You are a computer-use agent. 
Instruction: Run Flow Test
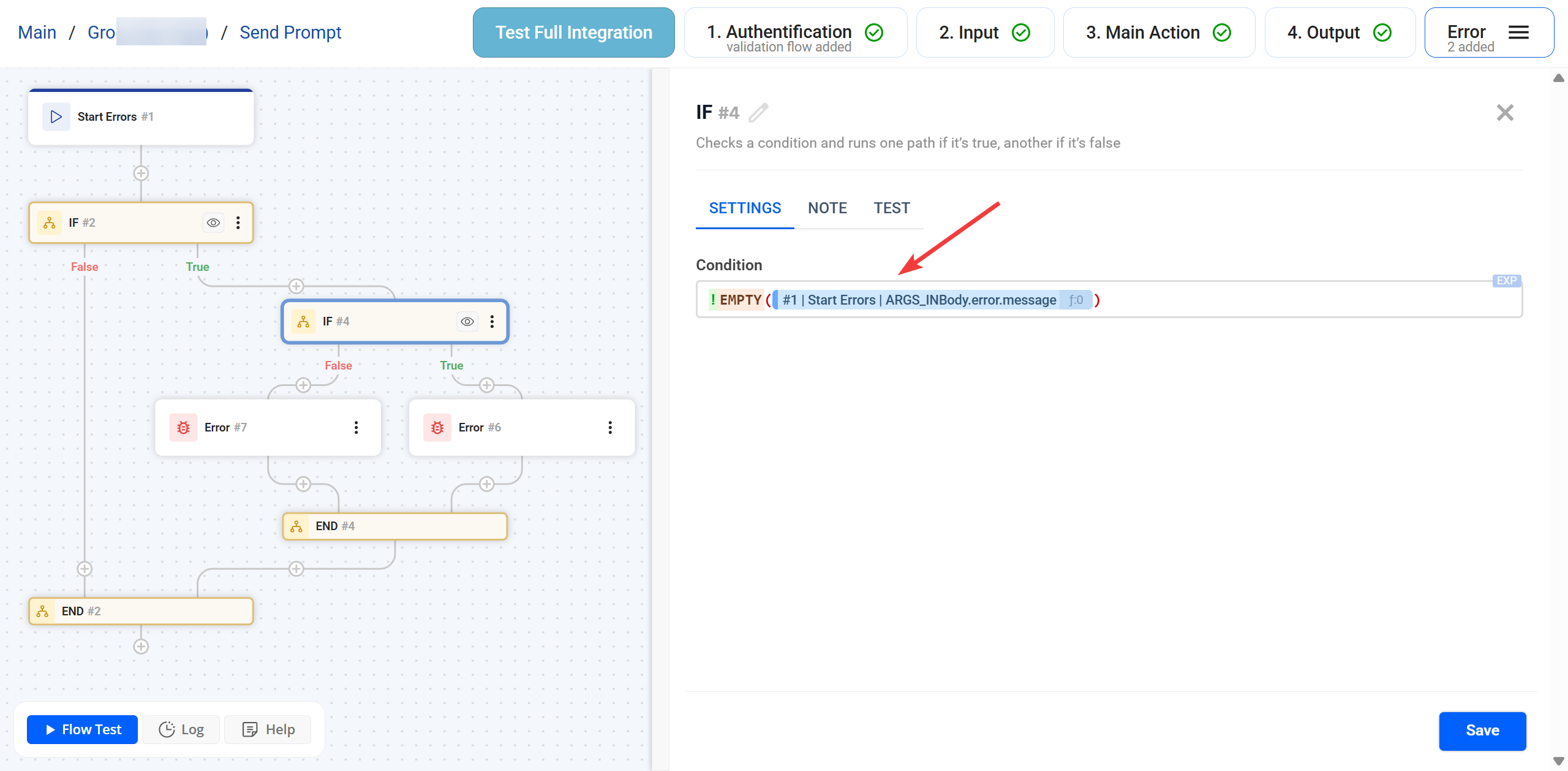click(x=83, y=729)
